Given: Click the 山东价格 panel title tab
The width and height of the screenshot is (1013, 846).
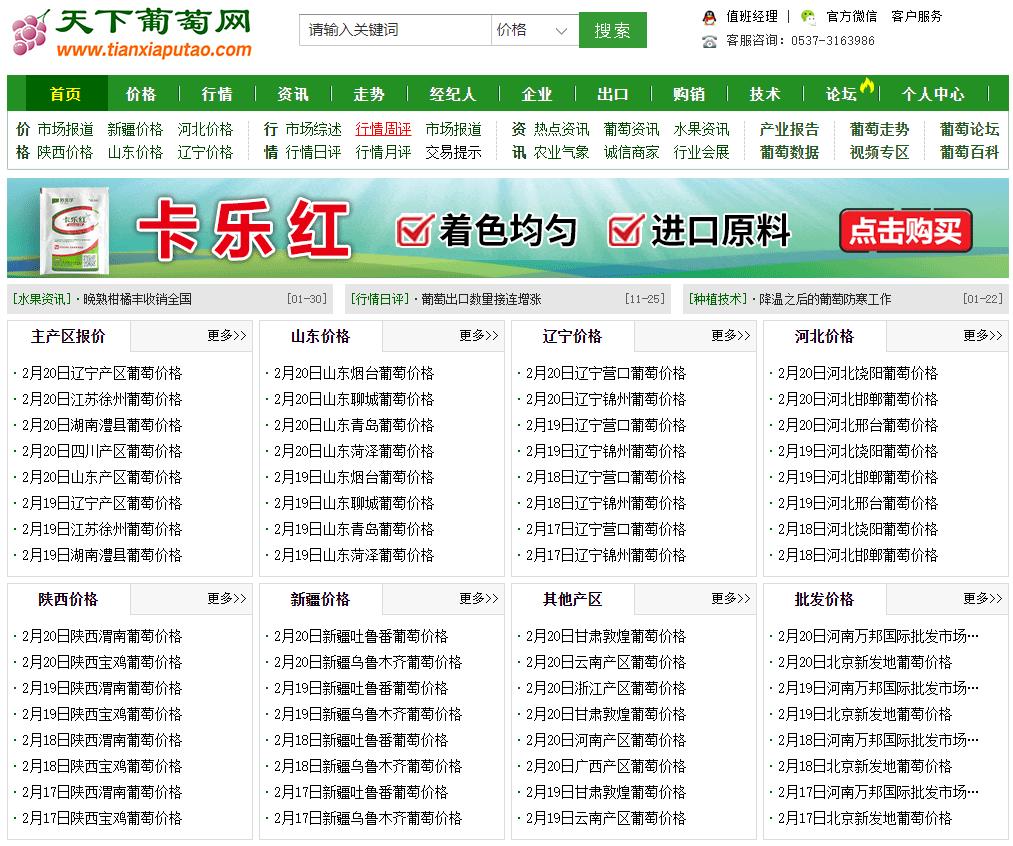Looking at the screenshot, I should (x=320, y=336).
